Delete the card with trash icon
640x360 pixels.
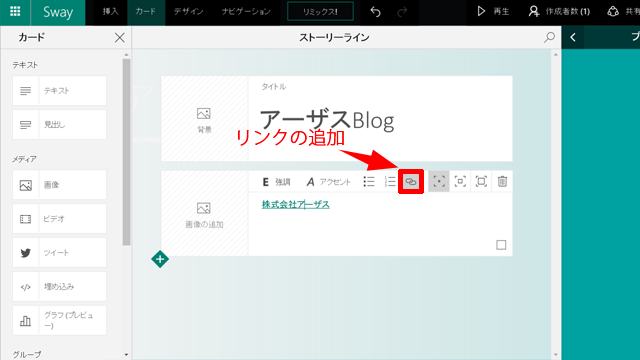pyautogui.click(x=502, y=182)
